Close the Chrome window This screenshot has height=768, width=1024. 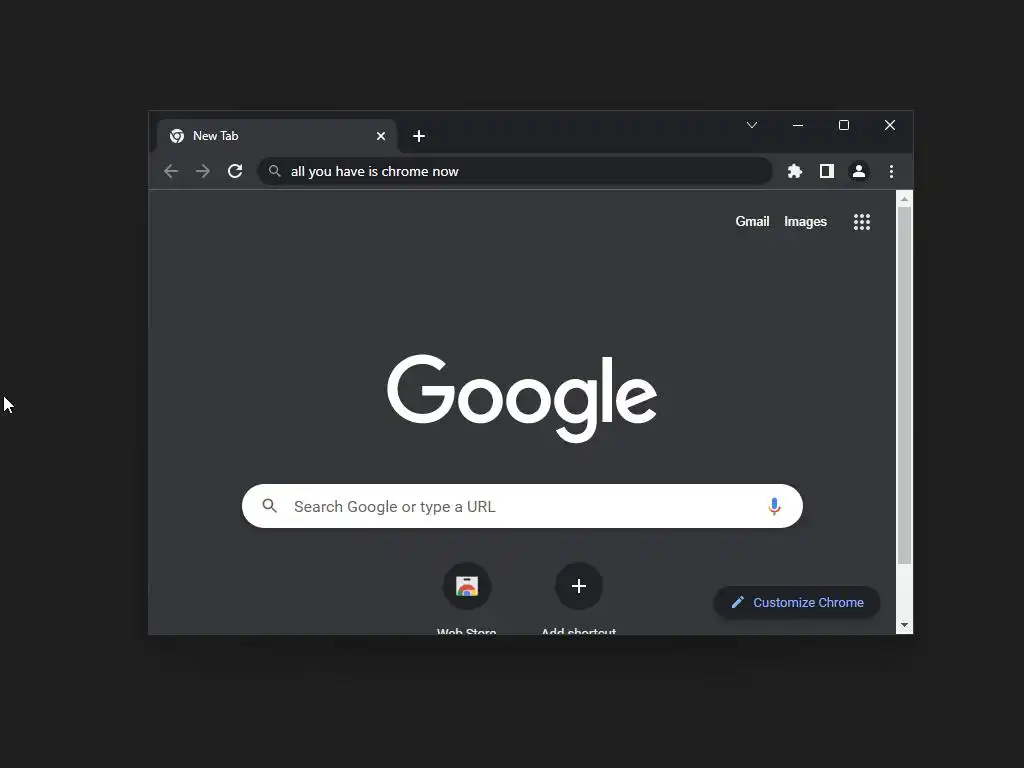coord(890,125)
